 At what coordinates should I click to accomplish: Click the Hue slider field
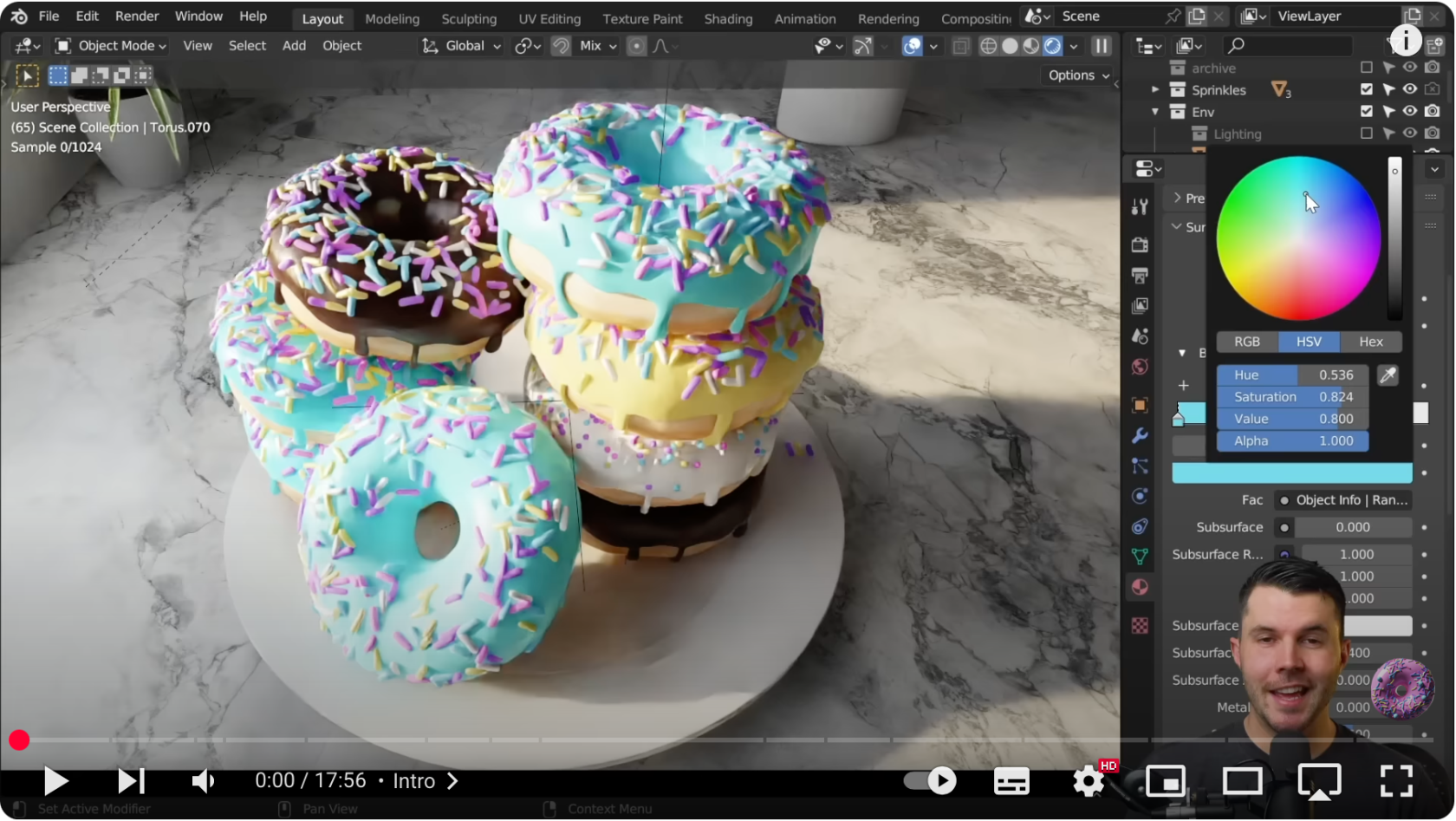click(x=1292, y=375)
